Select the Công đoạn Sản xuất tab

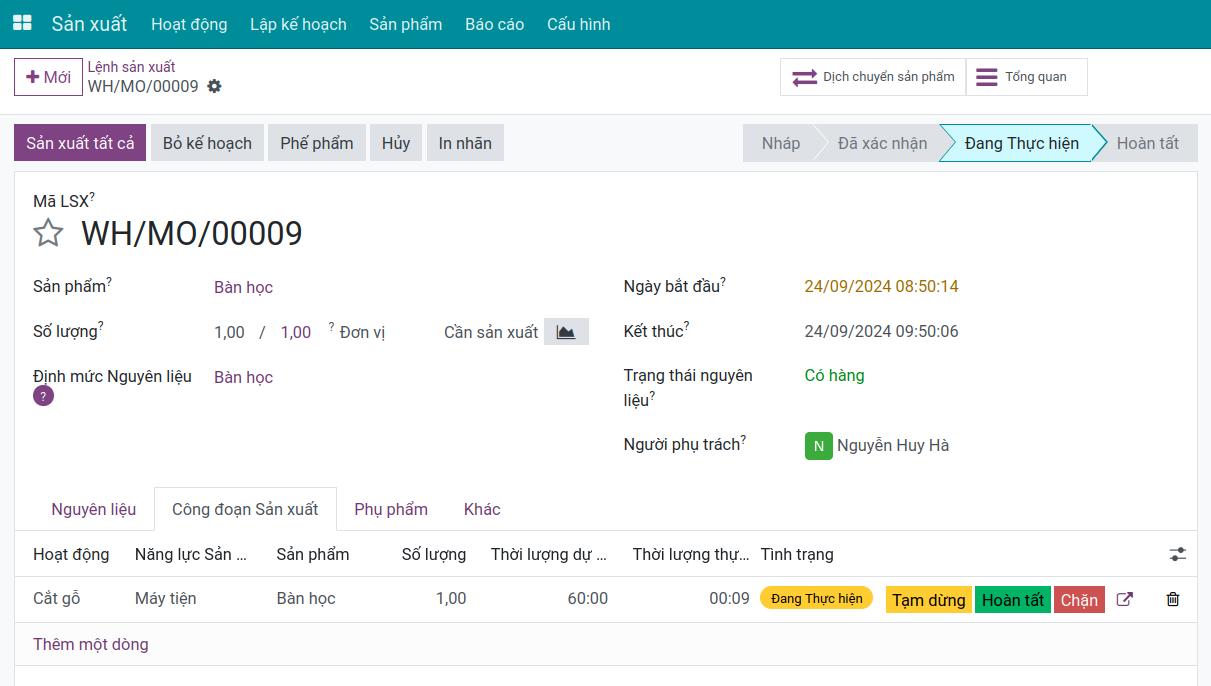[245, 509]
